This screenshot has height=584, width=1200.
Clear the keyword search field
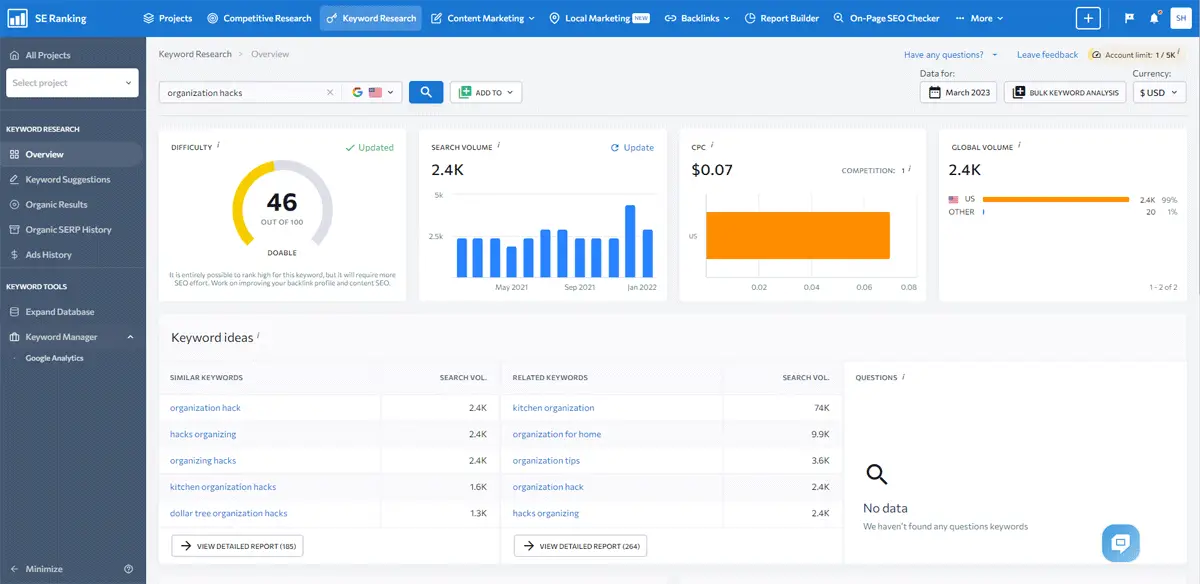(x=330, y=93)
